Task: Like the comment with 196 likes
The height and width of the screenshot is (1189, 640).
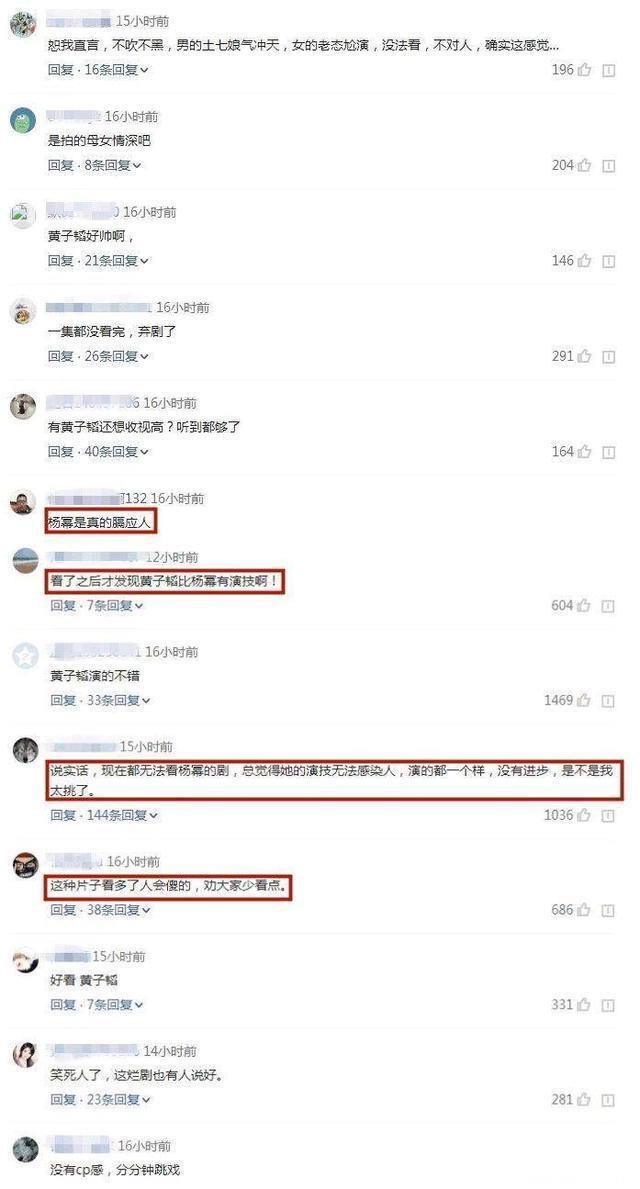Action: point(584,71)
